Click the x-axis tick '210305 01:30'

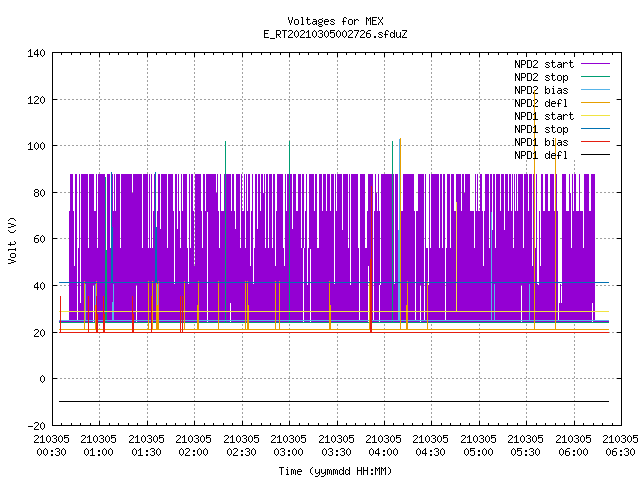[146, 446]
